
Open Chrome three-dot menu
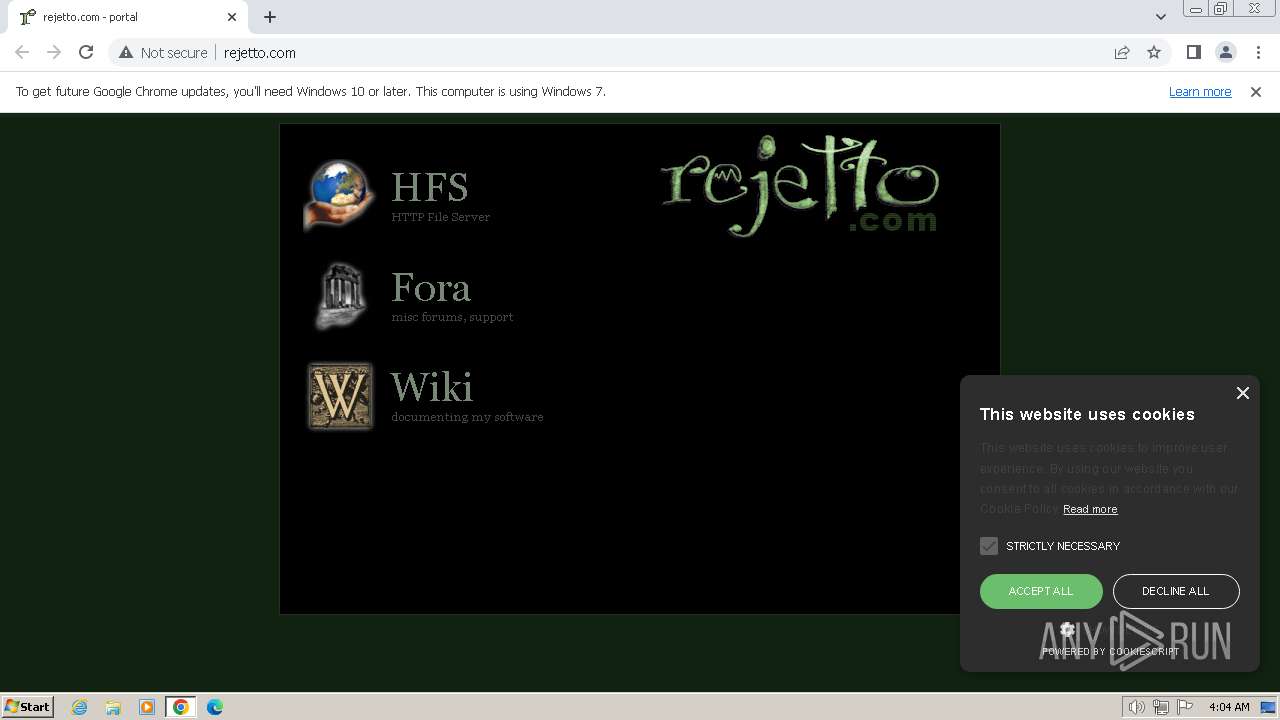point(1258,52)
